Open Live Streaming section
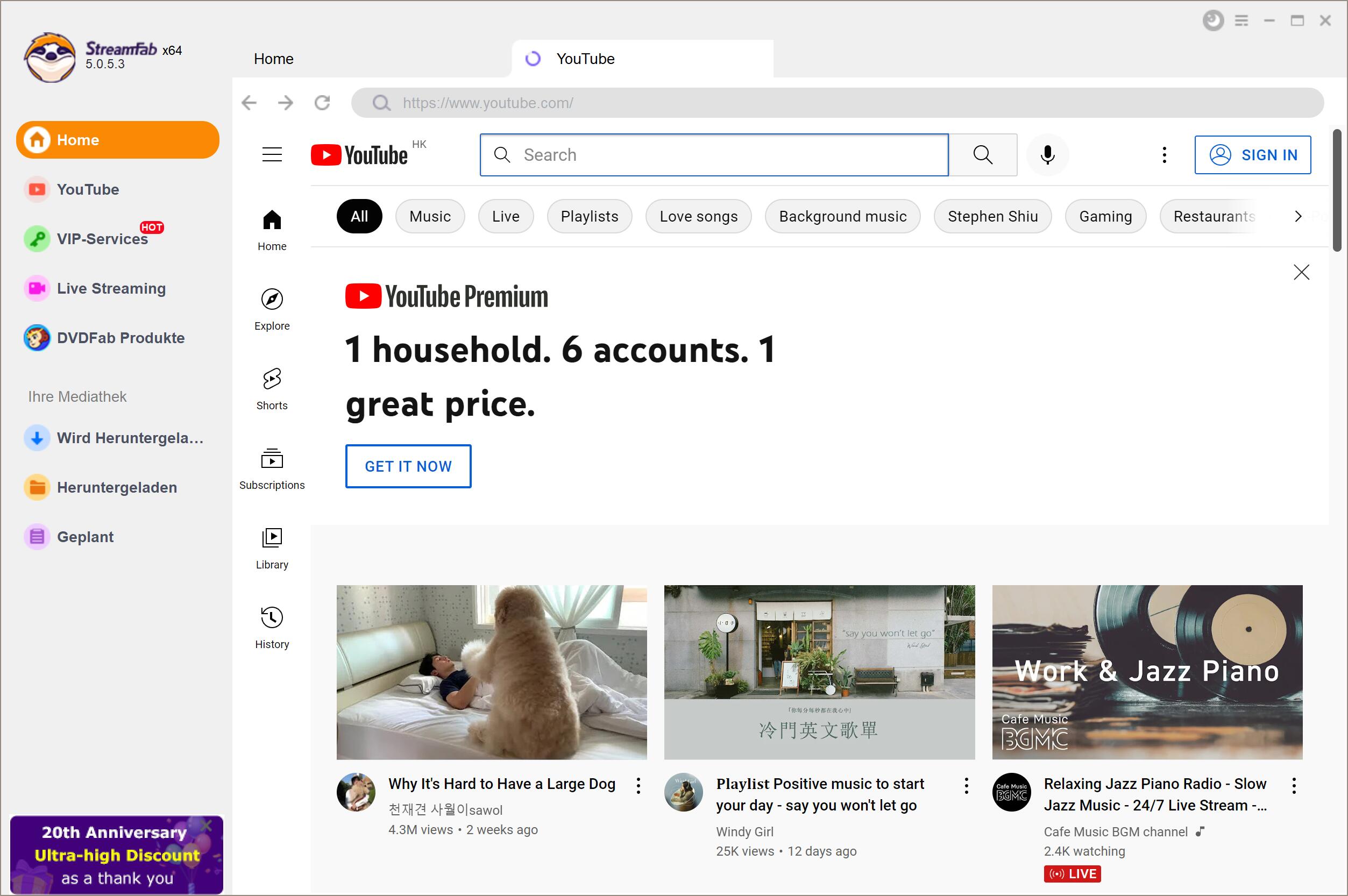 click(111, 288)
